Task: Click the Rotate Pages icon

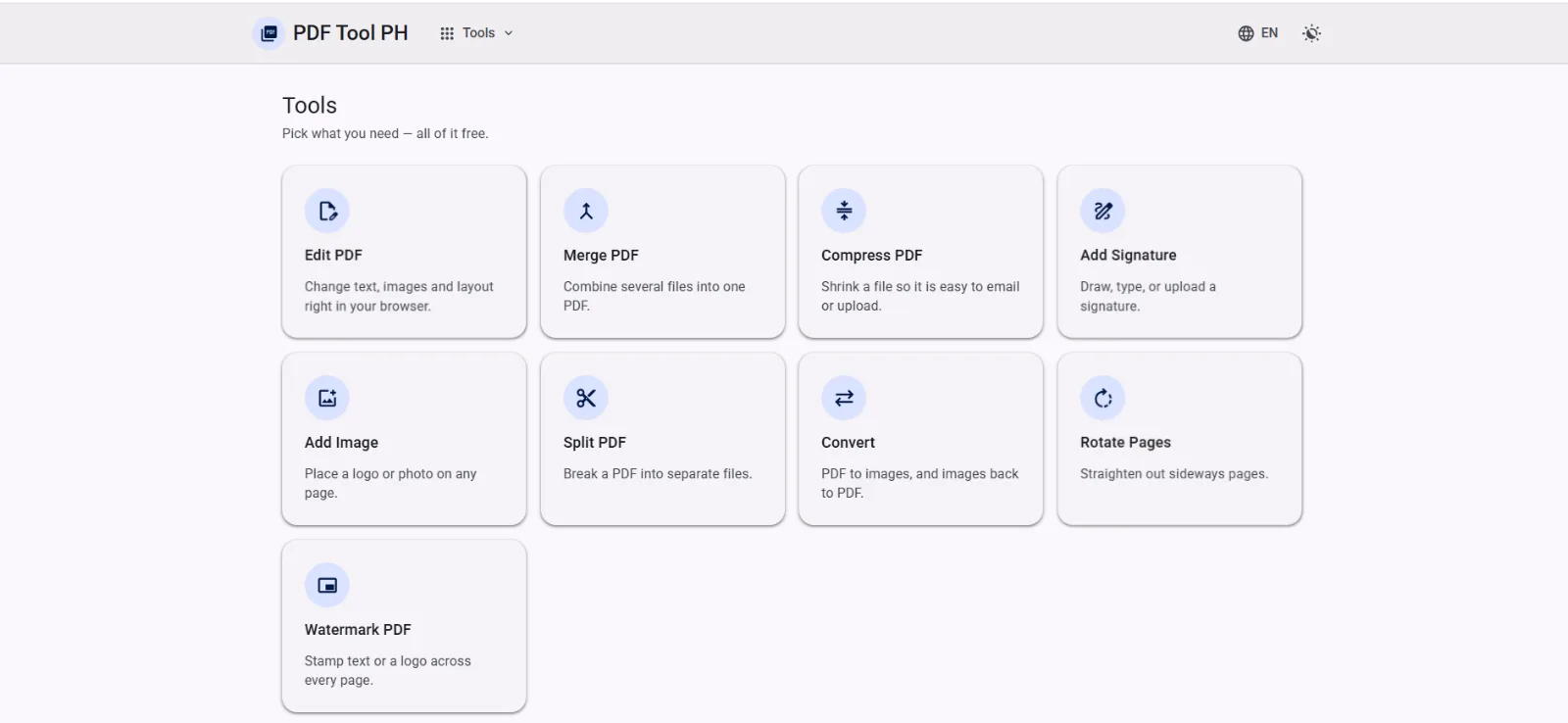Action: tap(1102, 398)
